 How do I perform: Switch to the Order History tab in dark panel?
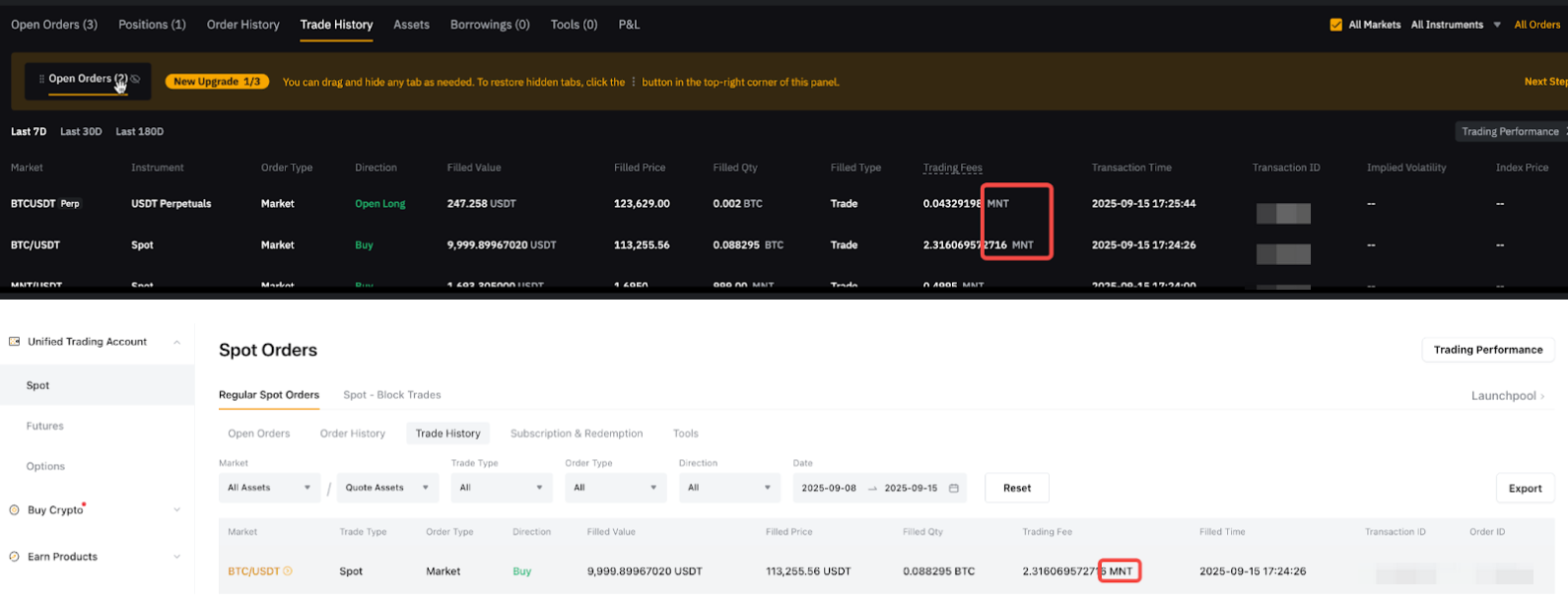[242, 25]
